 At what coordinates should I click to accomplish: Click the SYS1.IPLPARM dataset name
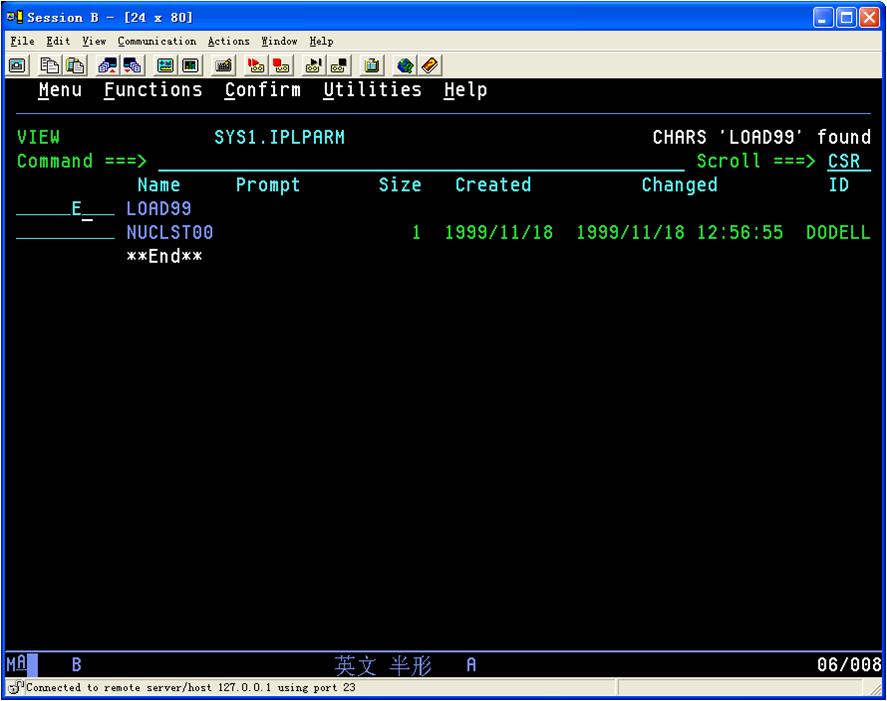pyautogui.click(x=279, y=137)
